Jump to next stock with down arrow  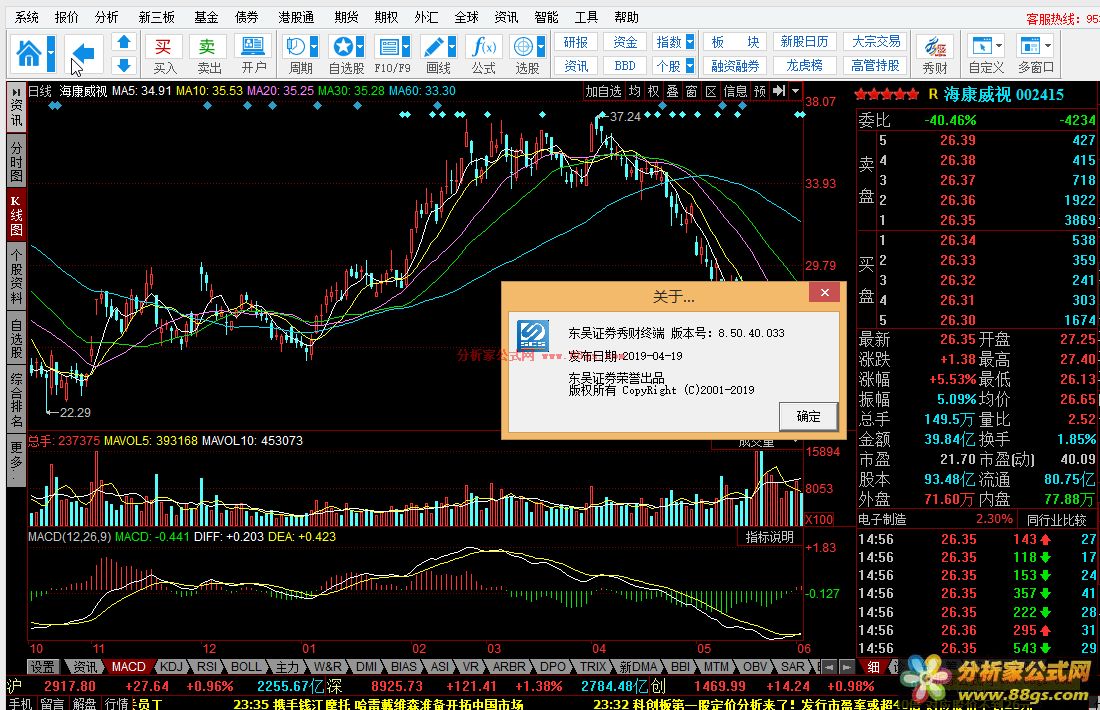(x=124, y=65)
